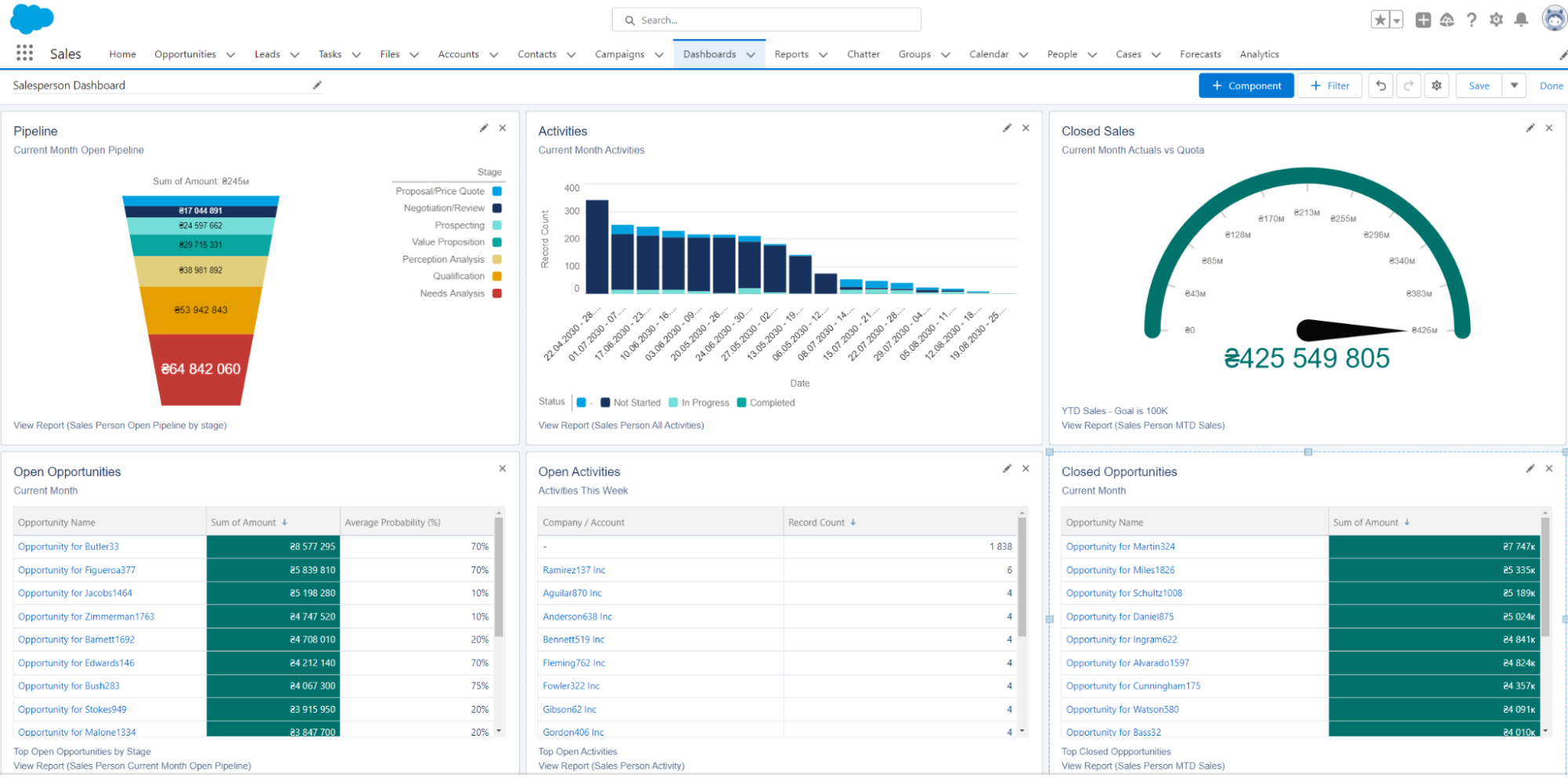Select the Forecasts menu item
Viewport: 1568px width, 778px height.
pos(1200,54)
